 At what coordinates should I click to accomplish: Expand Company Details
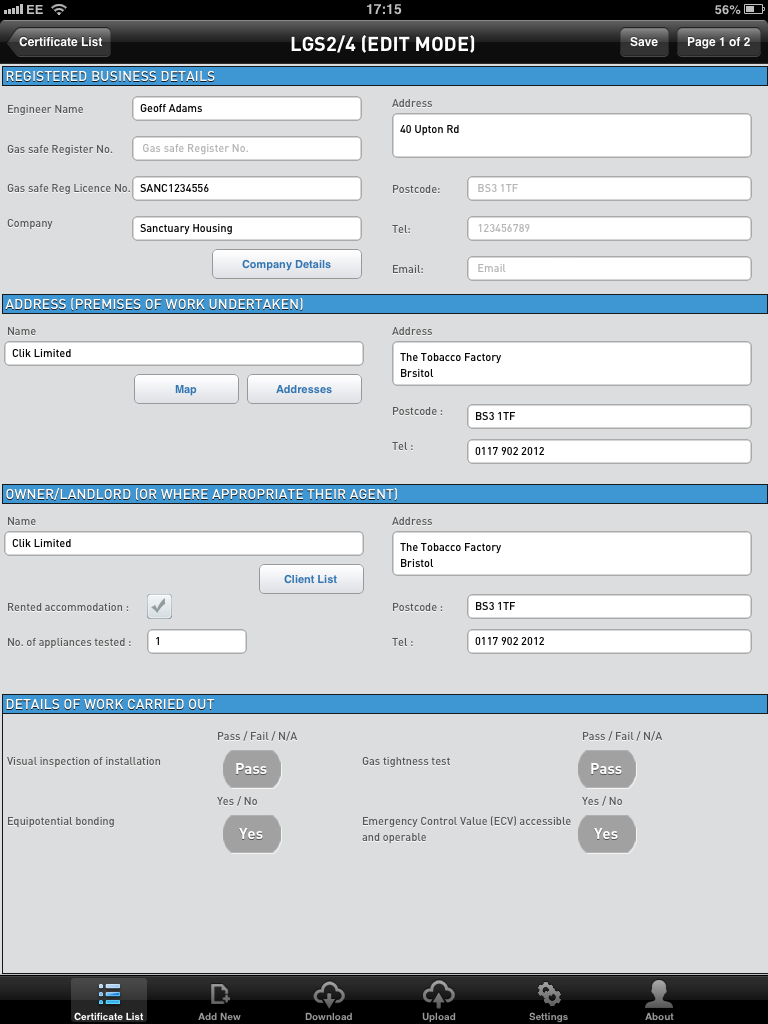click(286, 264)
